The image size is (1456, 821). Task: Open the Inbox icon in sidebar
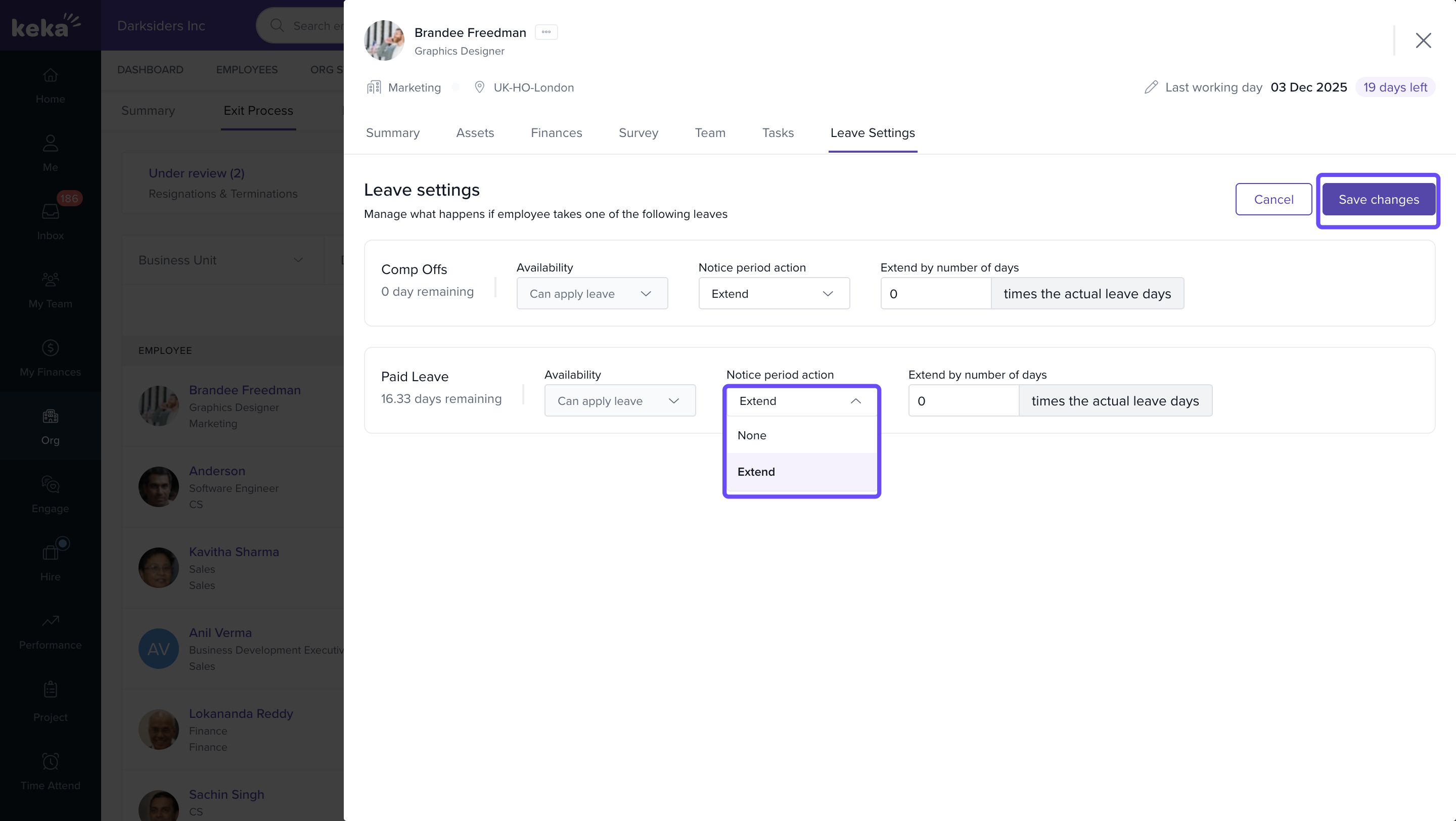pyautogui.click(x=51, y=211)
